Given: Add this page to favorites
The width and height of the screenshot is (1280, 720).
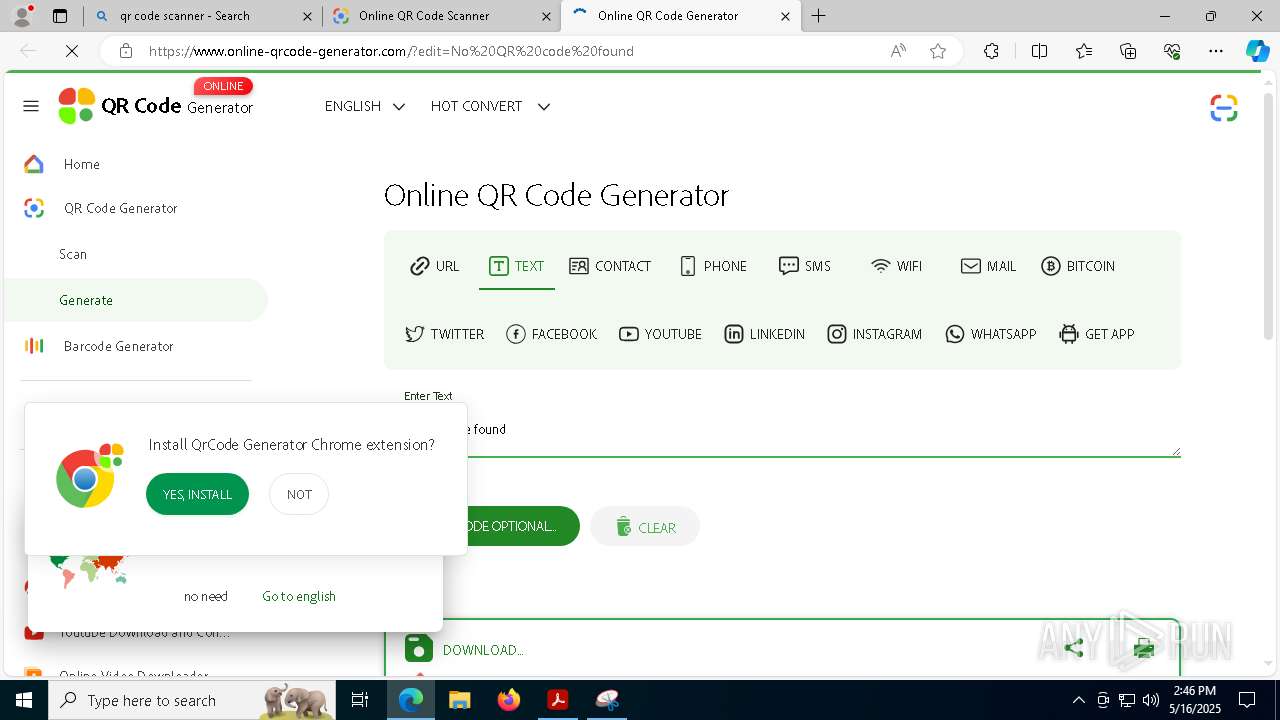Looking at the screenshot, I should (938, 51).
